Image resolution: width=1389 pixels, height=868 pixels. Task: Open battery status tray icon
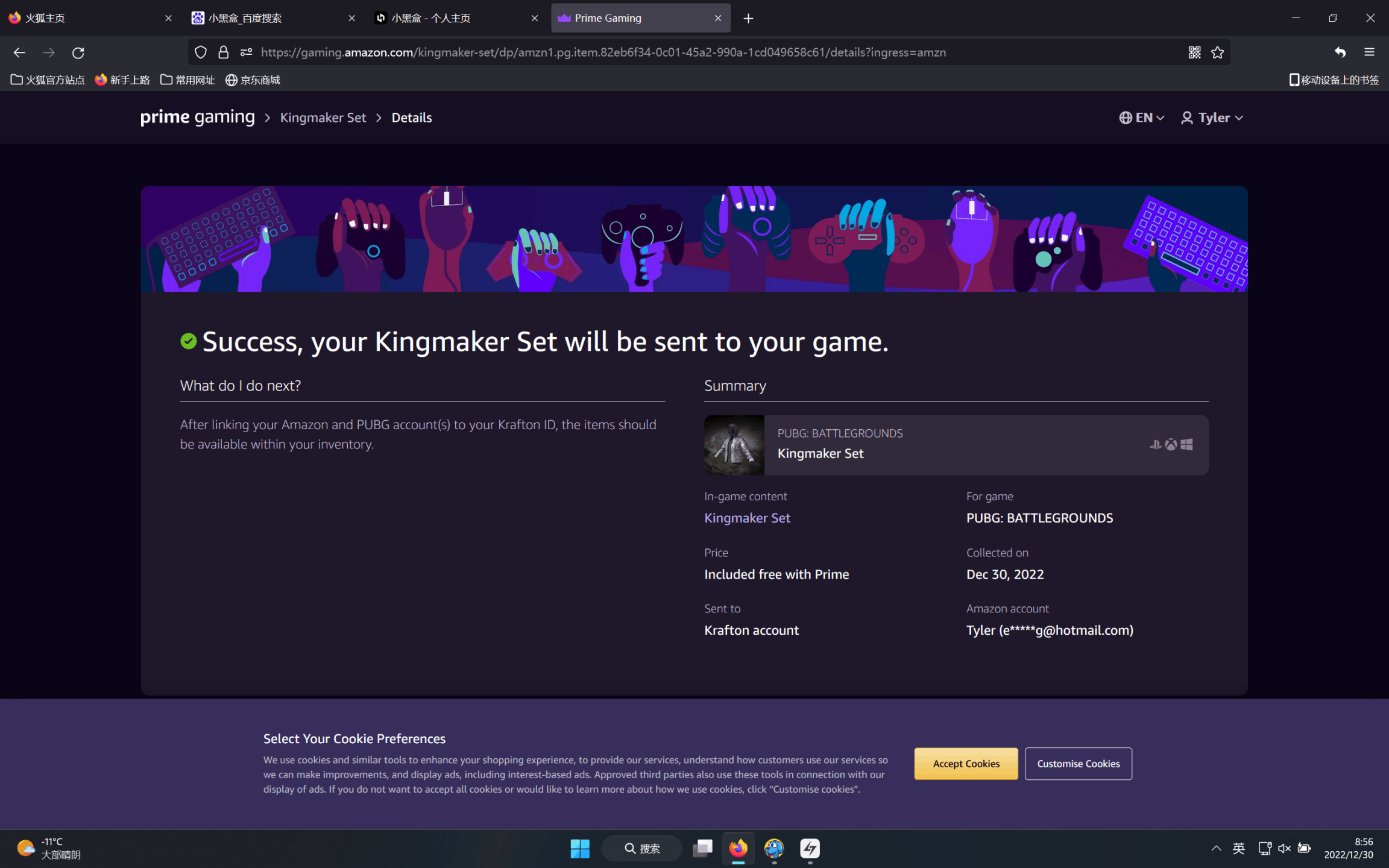tap(1304, 849)
